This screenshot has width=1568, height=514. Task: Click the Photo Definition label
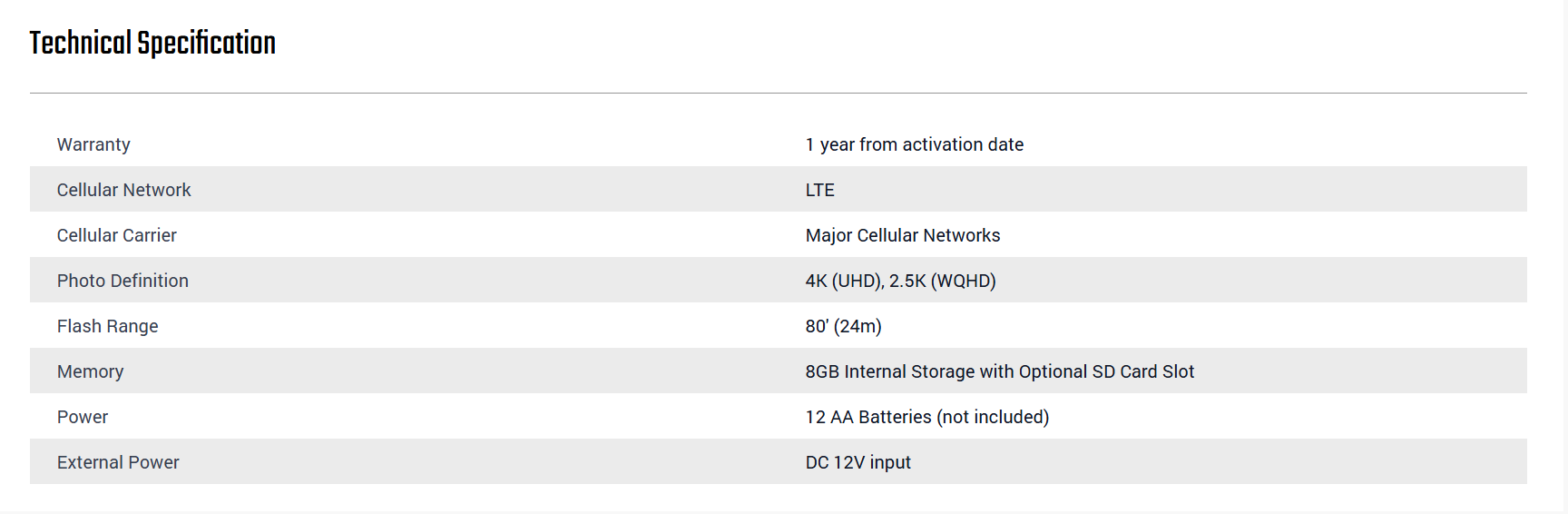(x=122, y=281)
